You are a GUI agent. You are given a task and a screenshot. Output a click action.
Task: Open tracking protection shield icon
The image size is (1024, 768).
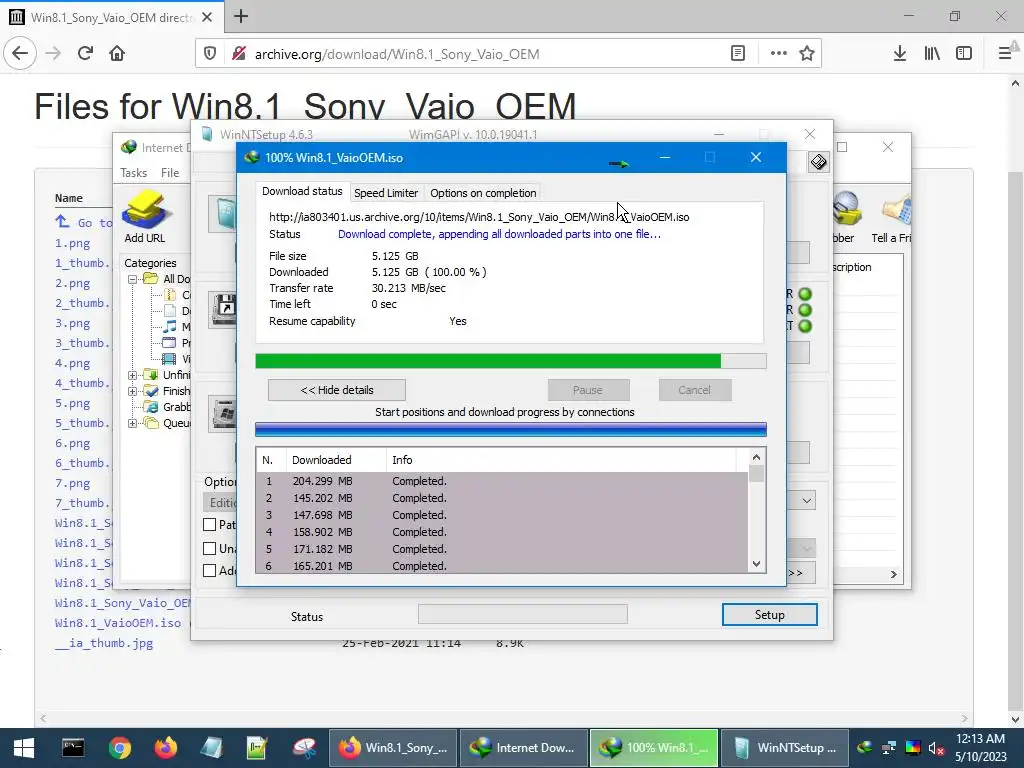tap(210, 54)
